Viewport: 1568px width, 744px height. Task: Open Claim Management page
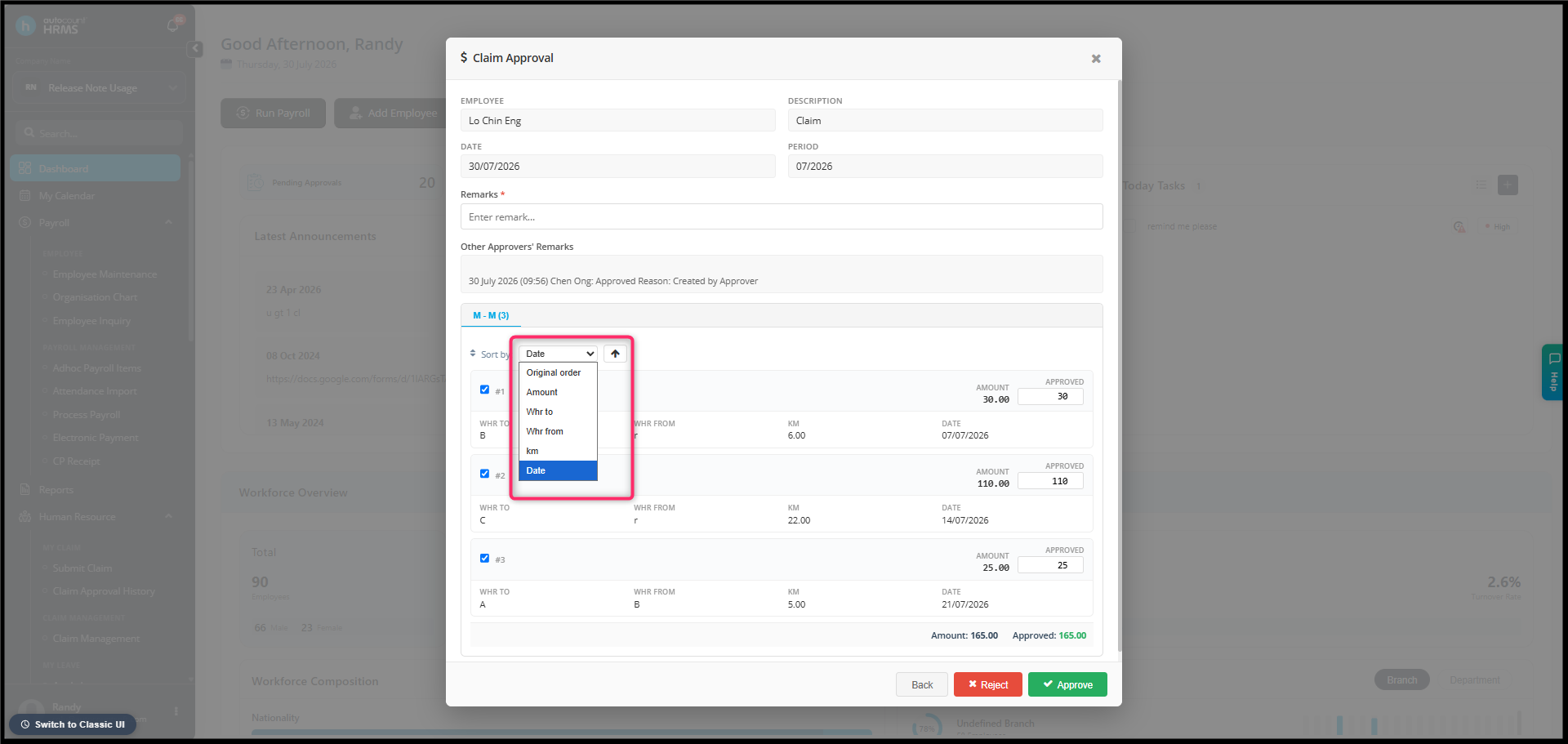96,639
